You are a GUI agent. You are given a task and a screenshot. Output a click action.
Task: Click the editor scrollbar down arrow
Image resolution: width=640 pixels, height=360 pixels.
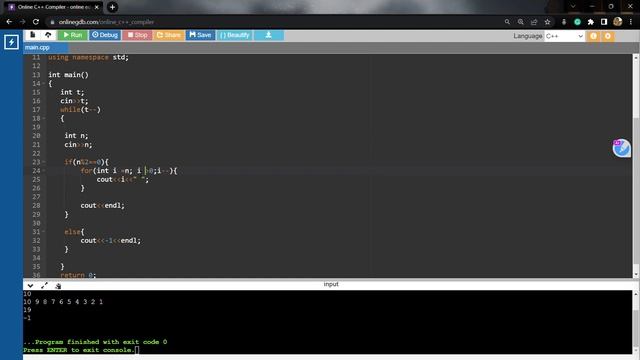pyautogui.click(x=636, y=275)
